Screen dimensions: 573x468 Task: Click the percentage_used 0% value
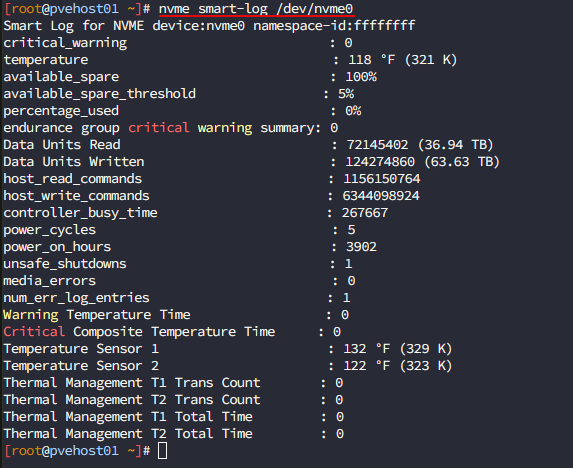tap(353, 111)
